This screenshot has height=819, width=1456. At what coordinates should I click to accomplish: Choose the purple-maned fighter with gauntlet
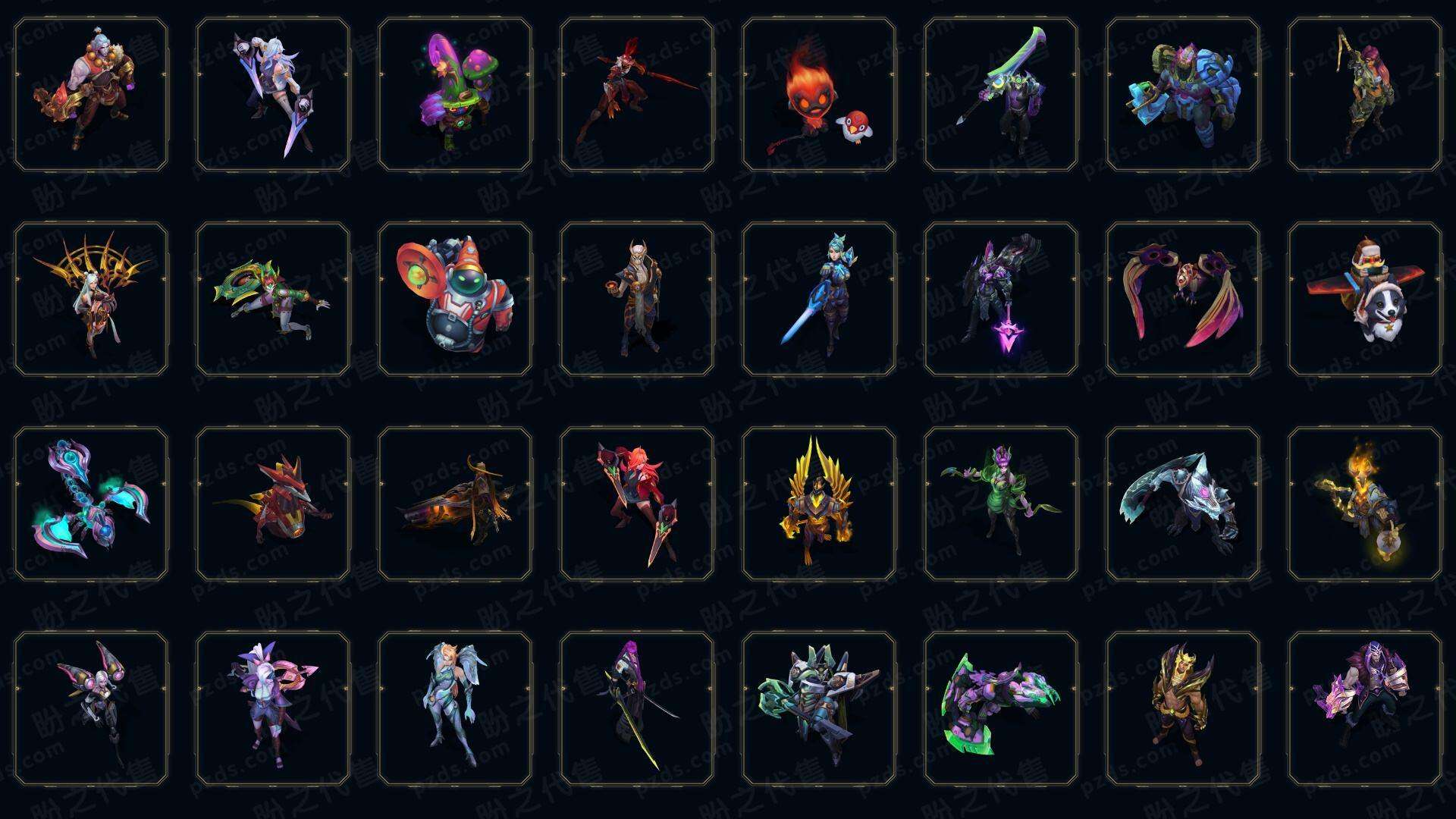pyautogui.click(x=1365, y=708)
